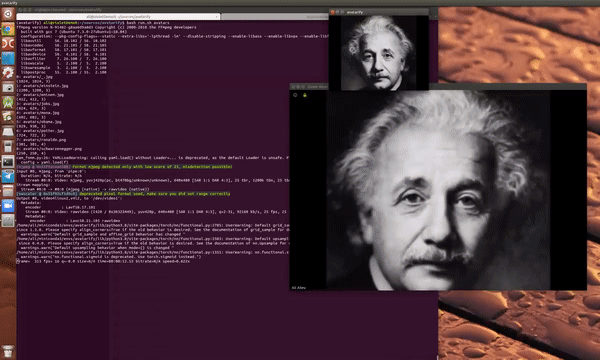This screenshot has width=600, height=360.
Task: Click the 'libpostproc' version line in terminal
Action: click(x=64, y=72)
